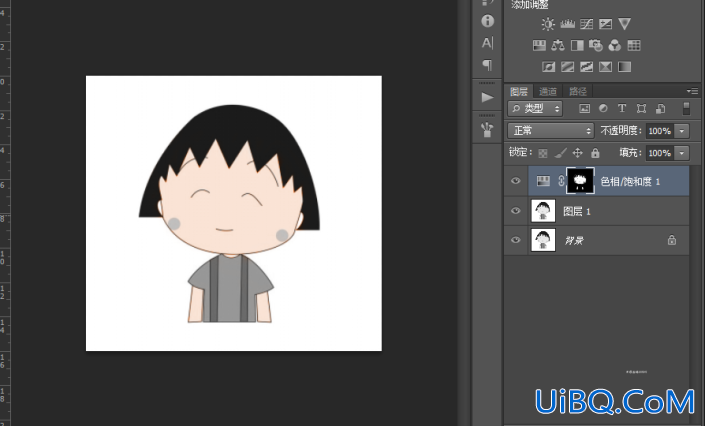Open the 正常 blend mode dropdown
Screen dimensions: 705x426
551,130
